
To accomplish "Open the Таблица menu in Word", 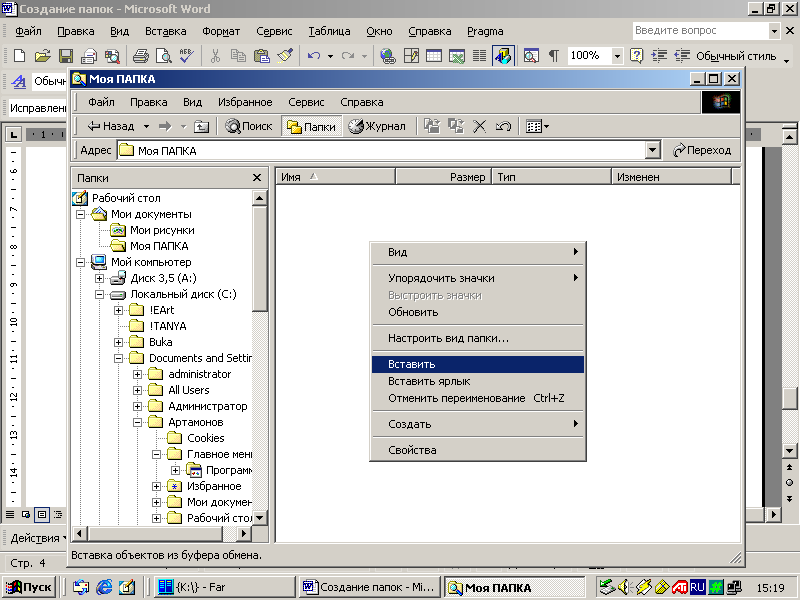I will point(329,31).
